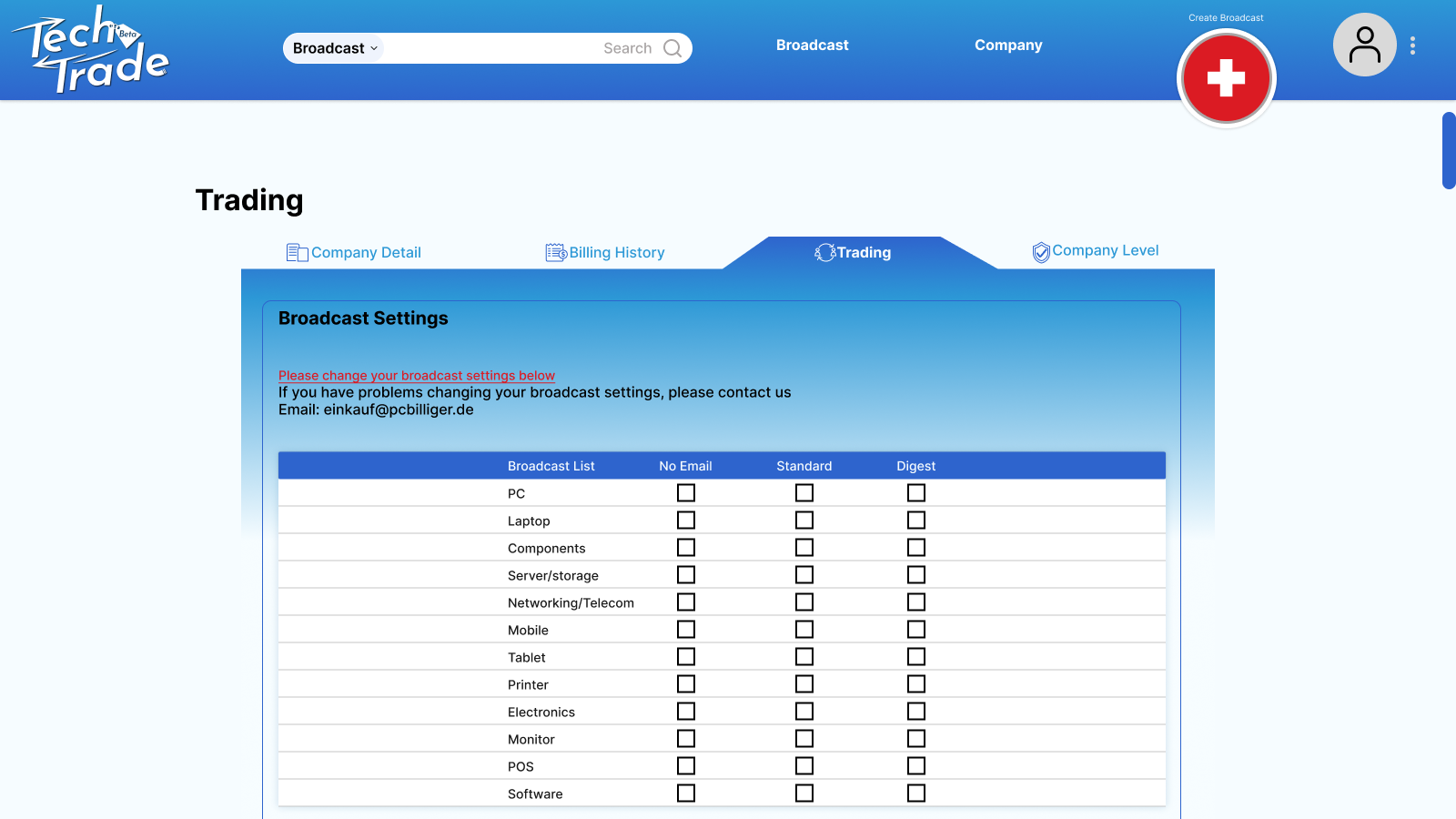Click the red Create Broadcast plus button

point(1226,78)
